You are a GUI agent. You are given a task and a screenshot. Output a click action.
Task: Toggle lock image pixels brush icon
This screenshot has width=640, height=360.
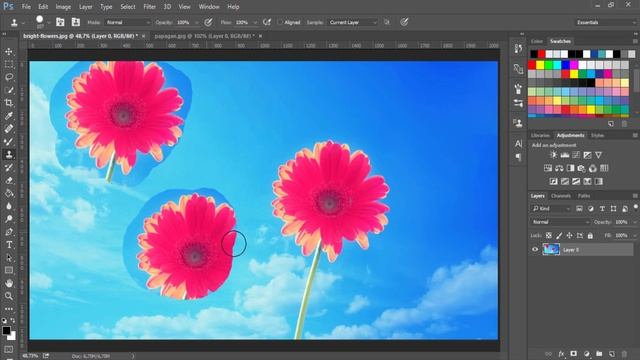click(x=559, y=236)
